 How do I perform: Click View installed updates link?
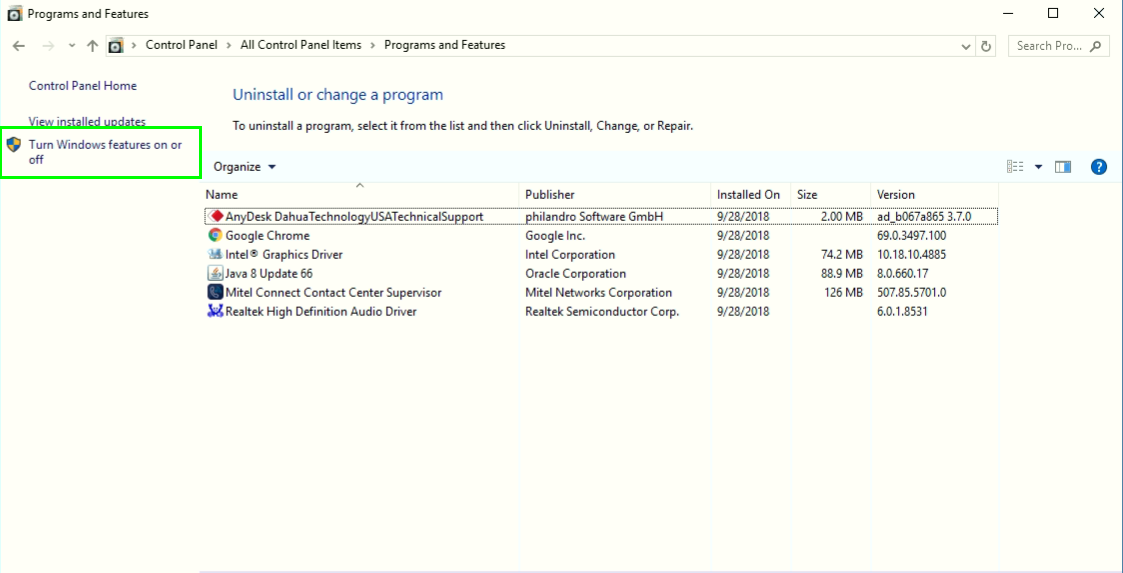tap(87, 122)
